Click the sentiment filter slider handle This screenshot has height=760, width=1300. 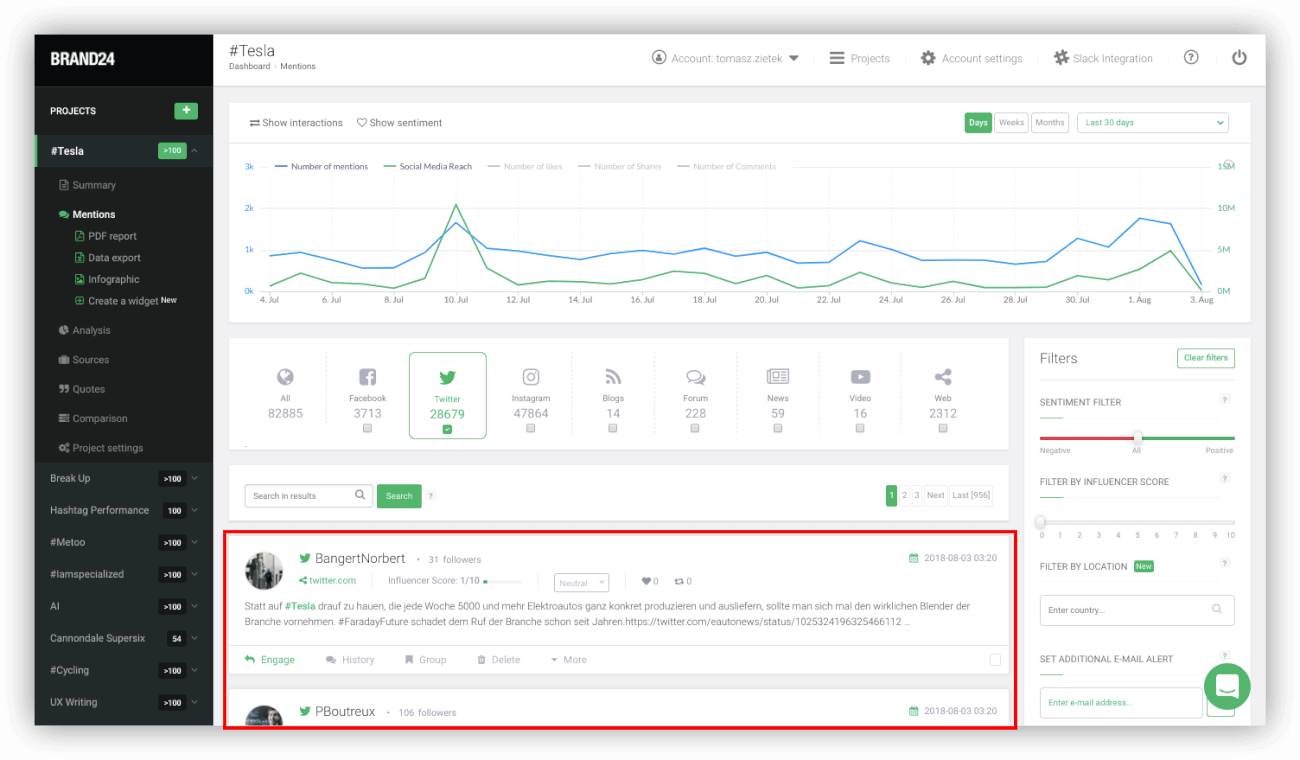click(x=1137, y=437)
